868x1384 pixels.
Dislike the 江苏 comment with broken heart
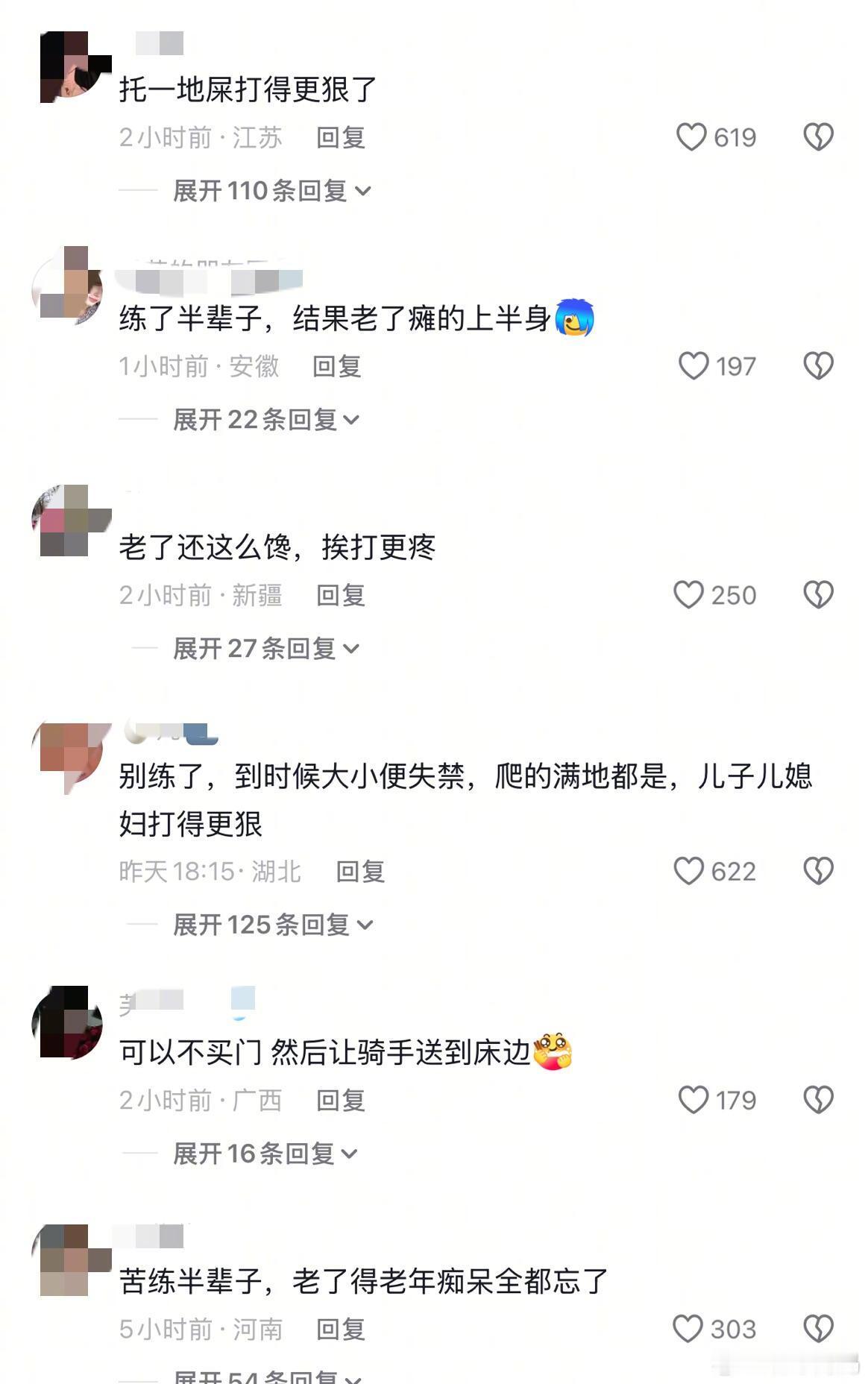point(818,137)
